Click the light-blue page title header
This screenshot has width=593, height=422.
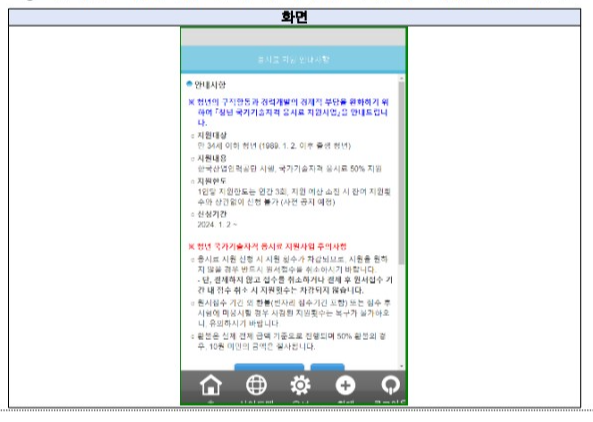(x=293, y=59)
